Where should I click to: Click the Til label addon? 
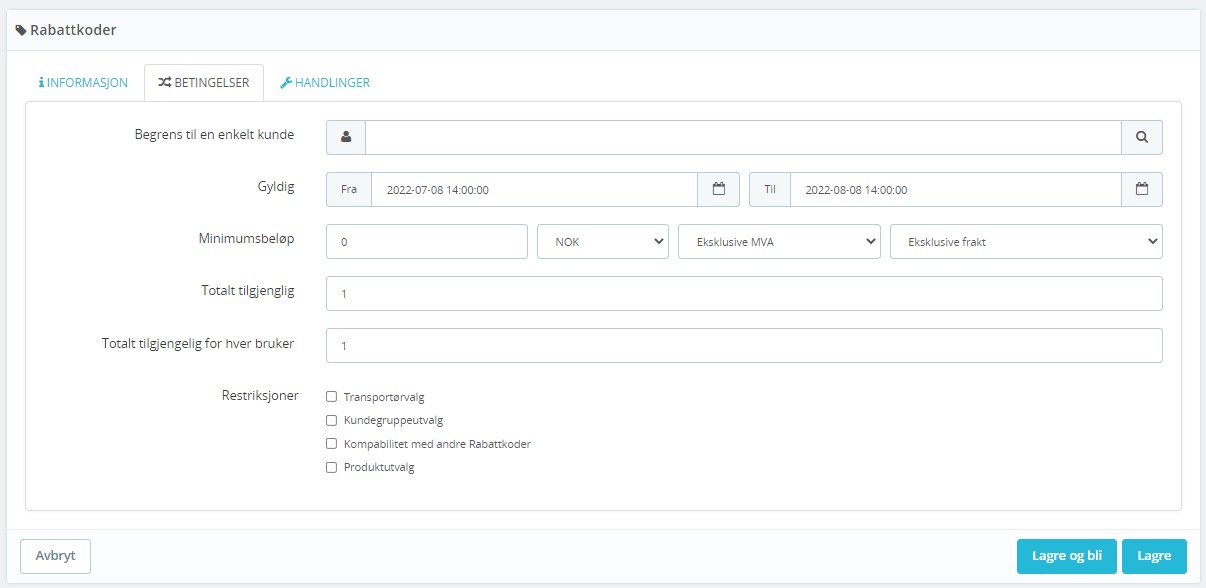[x=770, y=189]
